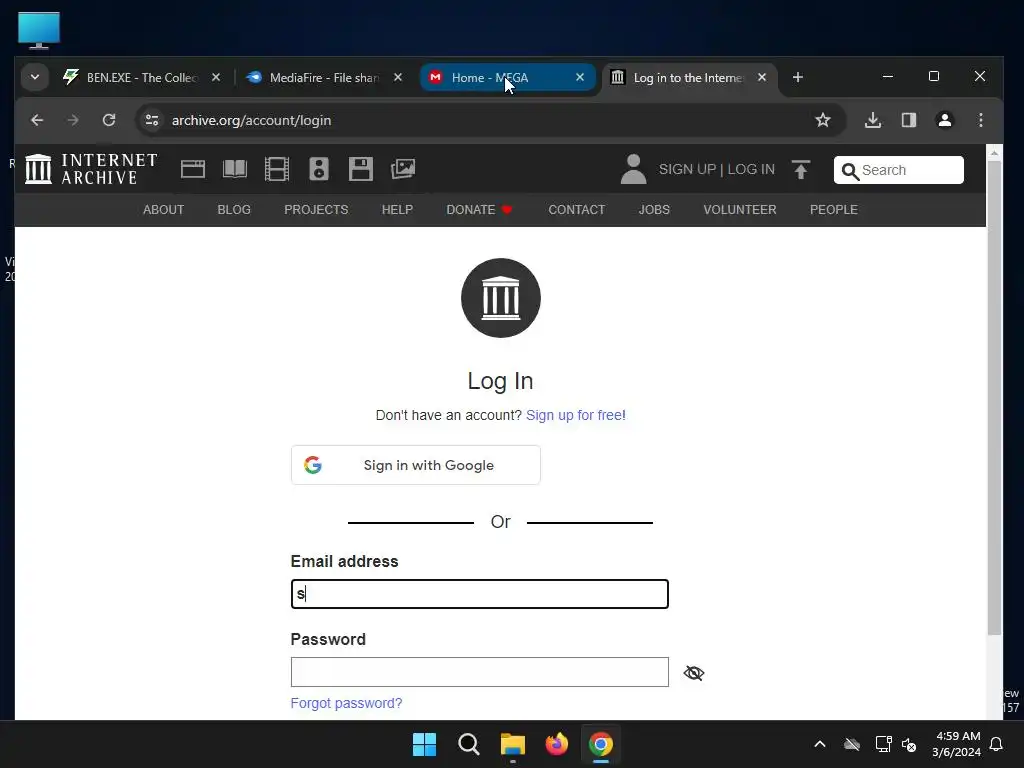Open the Internet Archive web (Wayback) icon

(193, 169)
